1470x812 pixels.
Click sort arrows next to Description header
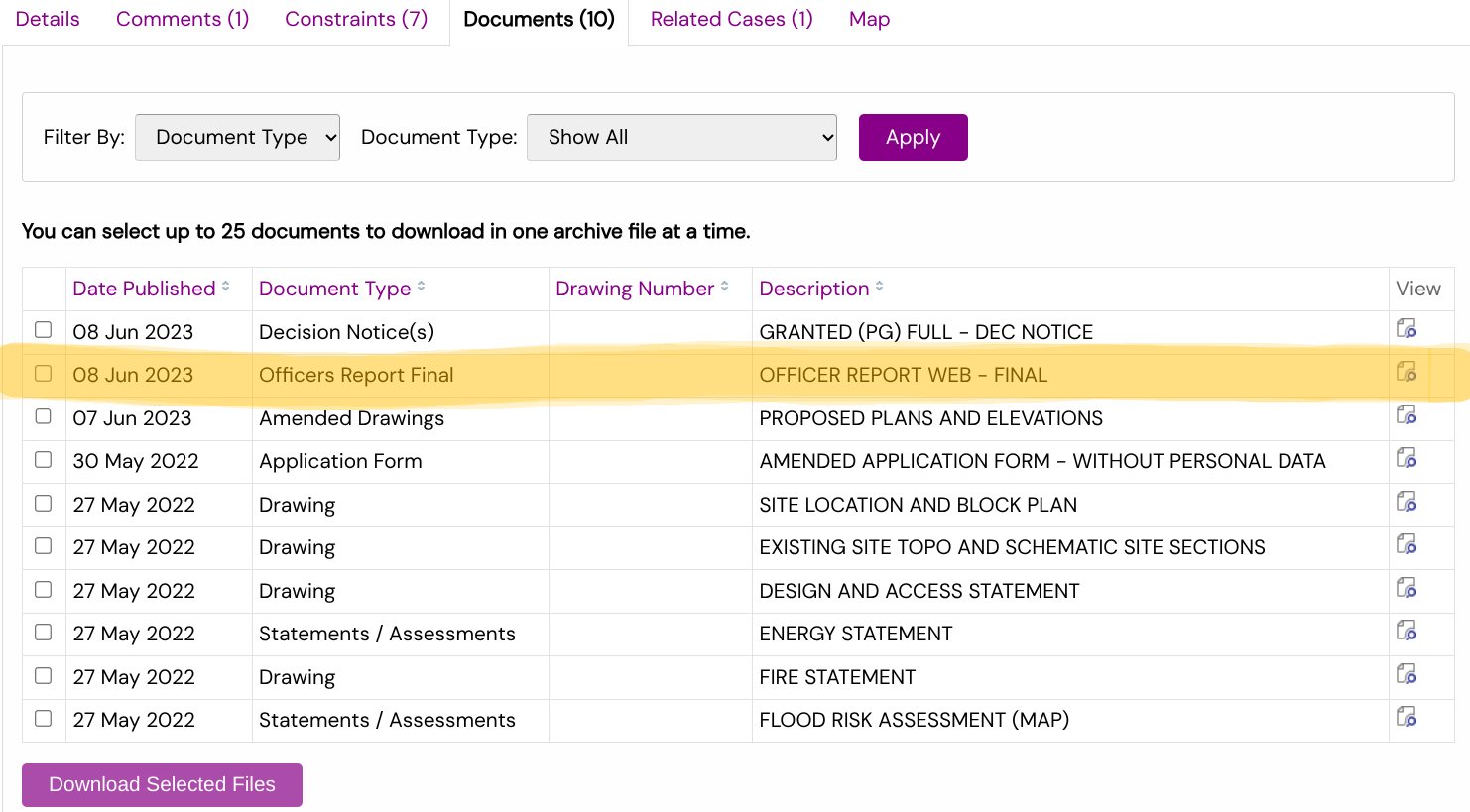(880, 287)
